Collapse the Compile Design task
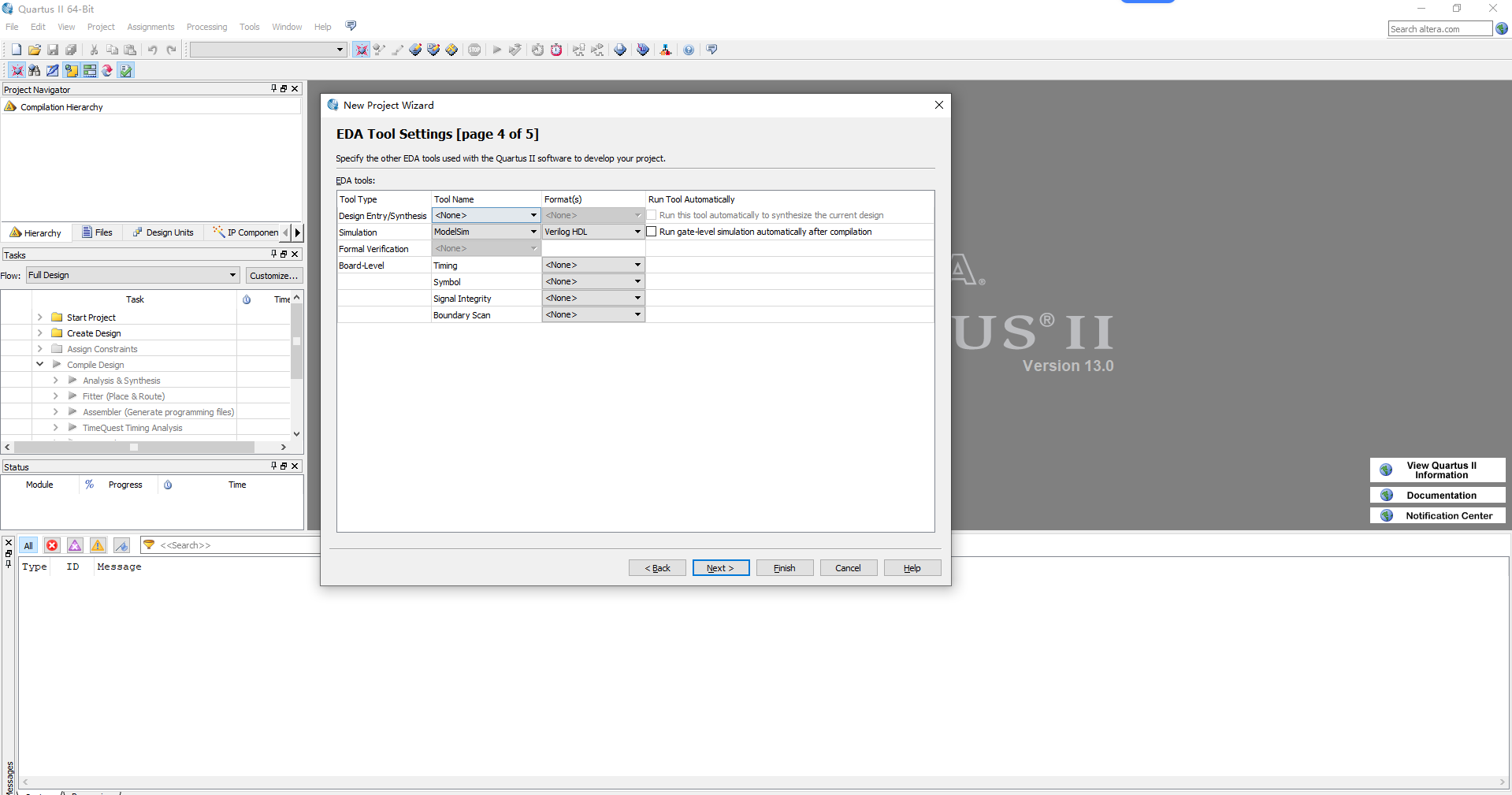 [x=39, y=364]
